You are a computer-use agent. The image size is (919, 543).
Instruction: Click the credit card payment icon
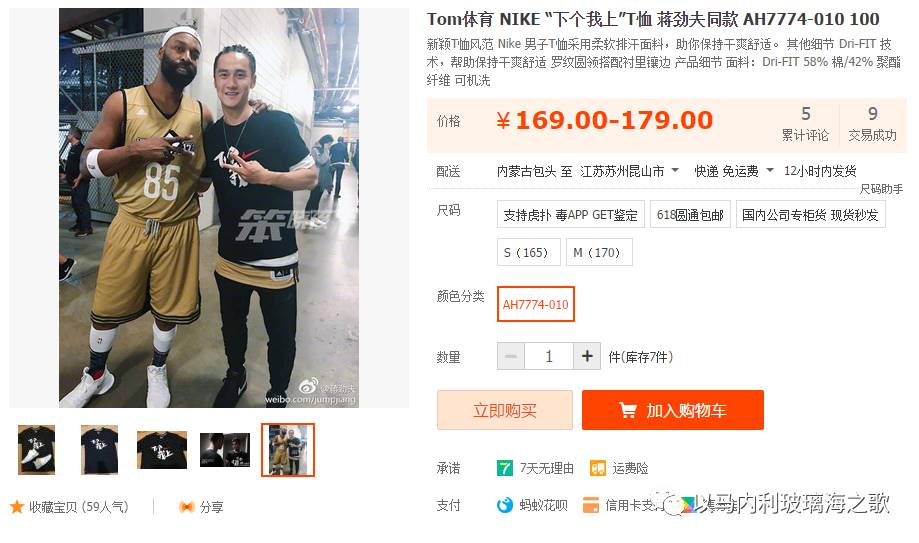click(591, 505)
